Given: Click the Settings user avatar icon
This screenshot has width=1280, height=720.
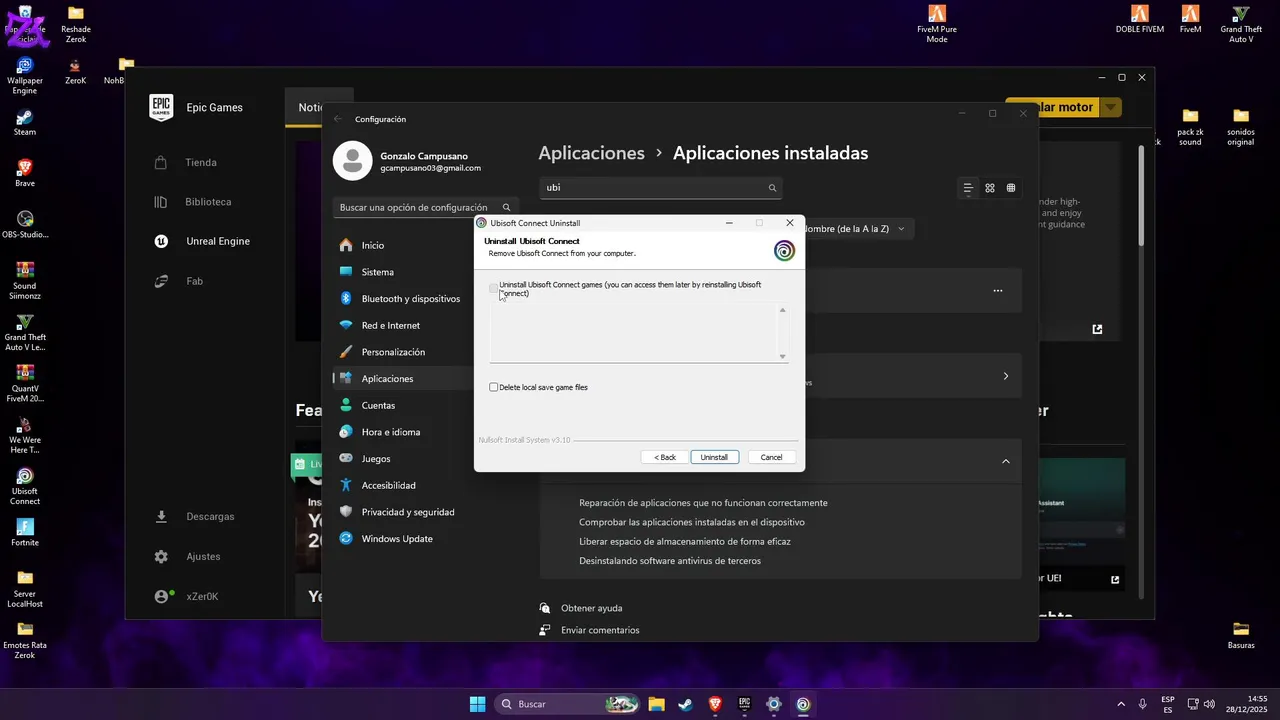Looking at the screenshot, I should tap(352, 161).
